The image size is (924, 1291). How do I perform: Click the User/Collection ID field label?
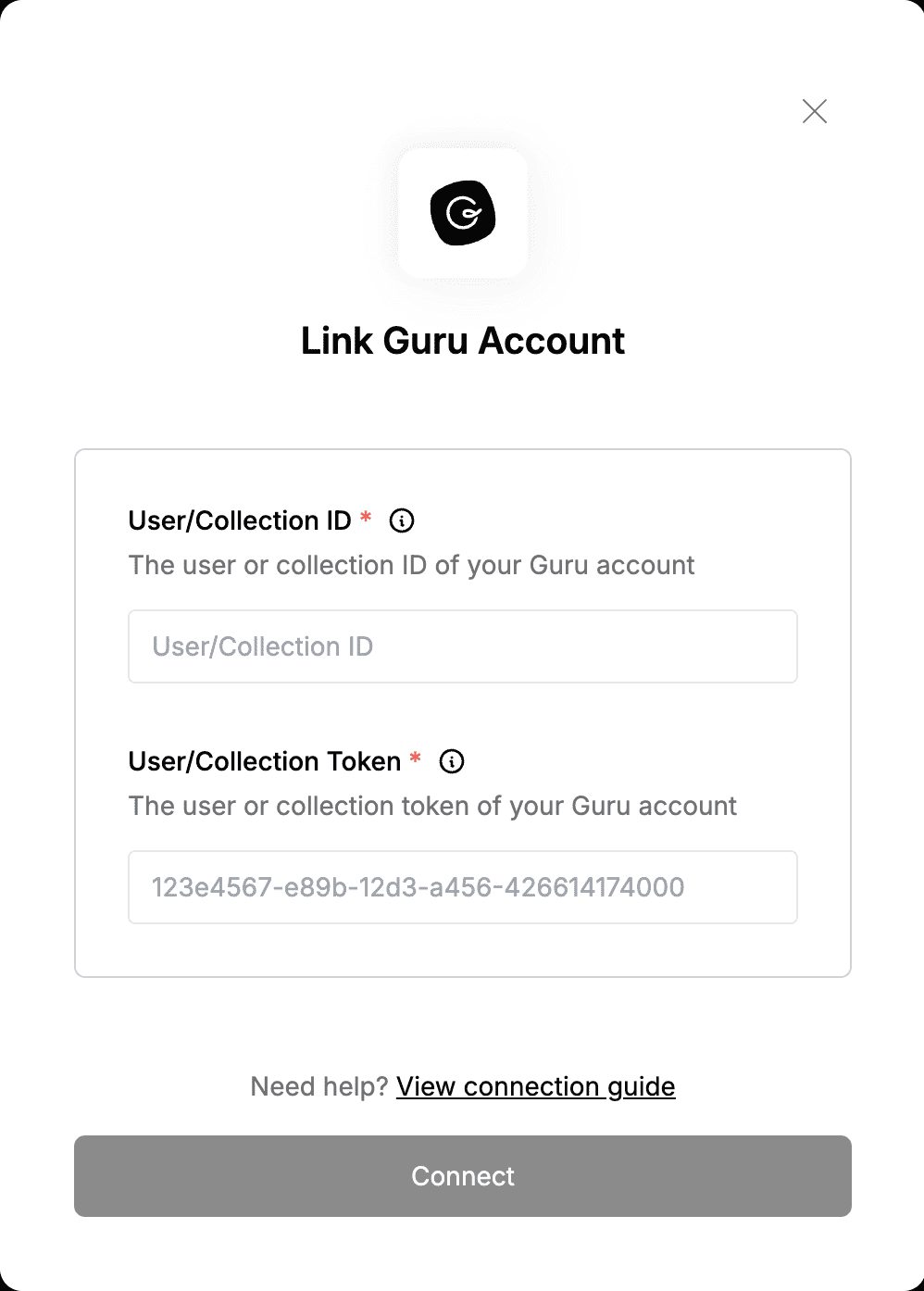[x=240, y=520]
